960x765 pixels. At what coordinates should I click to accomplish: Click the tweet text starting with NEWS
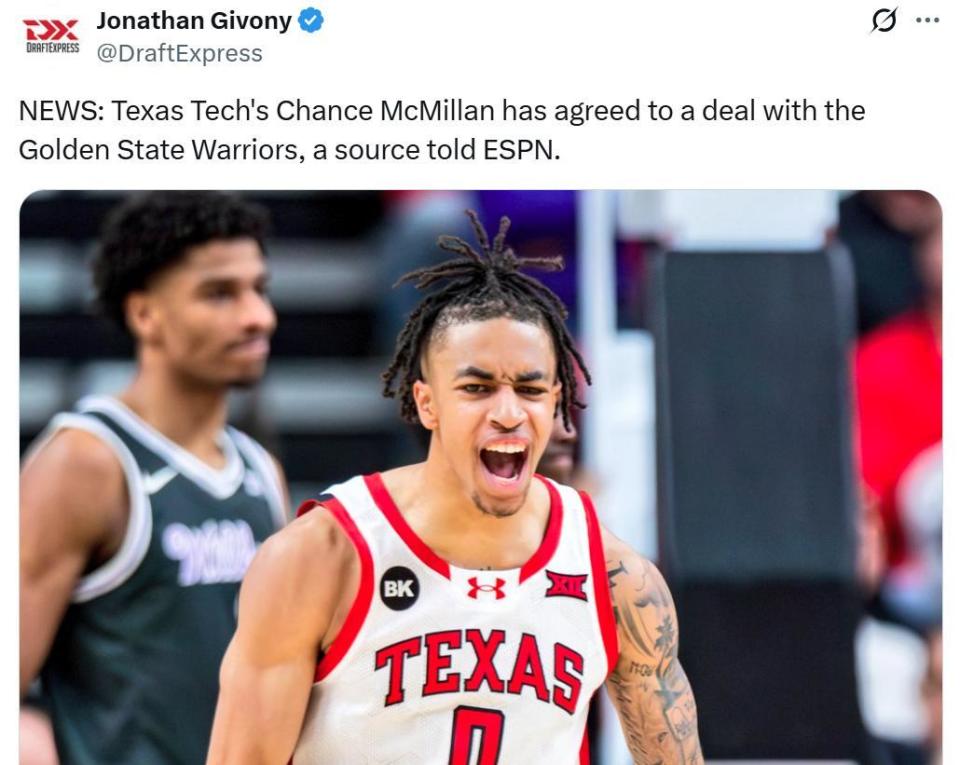point(442,130)
